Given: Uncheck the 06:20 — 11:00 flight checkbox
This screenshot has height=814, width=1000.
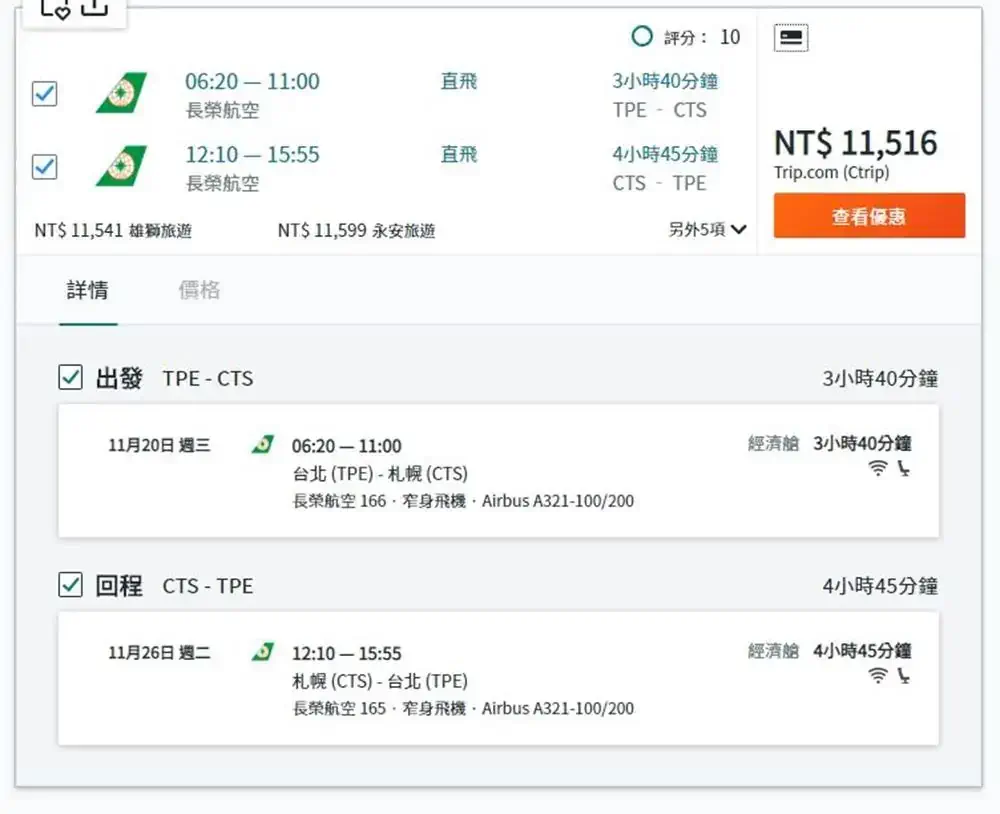Looking at the screenshot, I should (45, 94).
